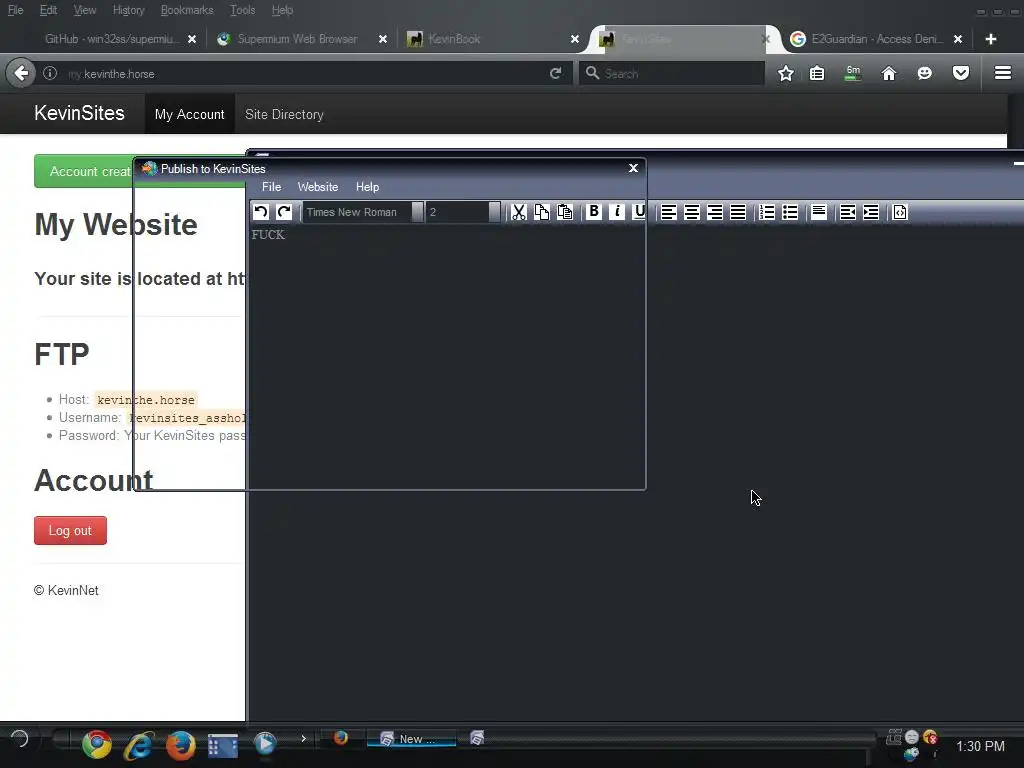Show bookmarks list icon in browser toolbar
1024x768 pixels.
[817, 74]
